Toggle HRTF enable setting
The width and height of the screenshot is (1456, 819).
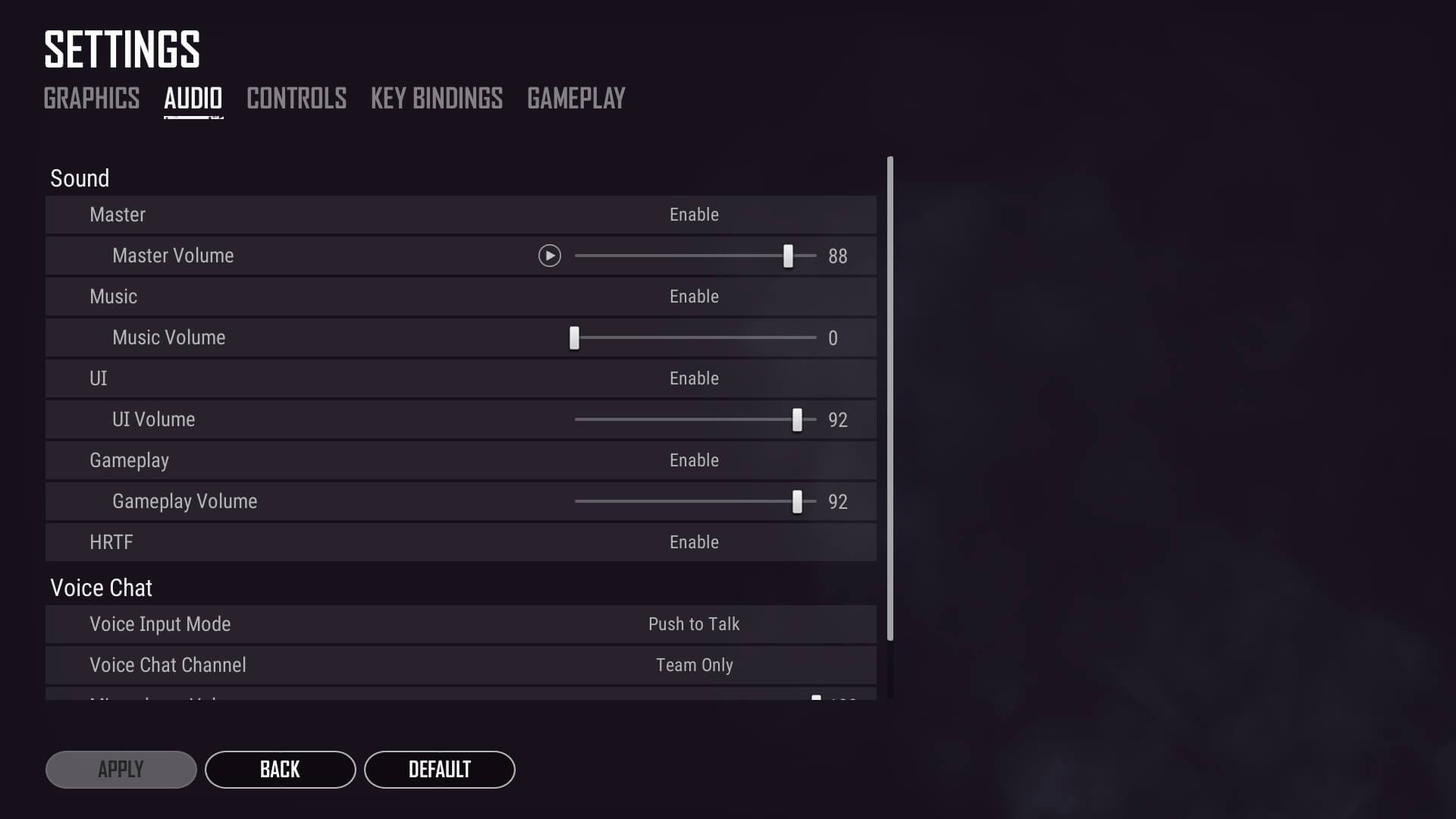693,542
